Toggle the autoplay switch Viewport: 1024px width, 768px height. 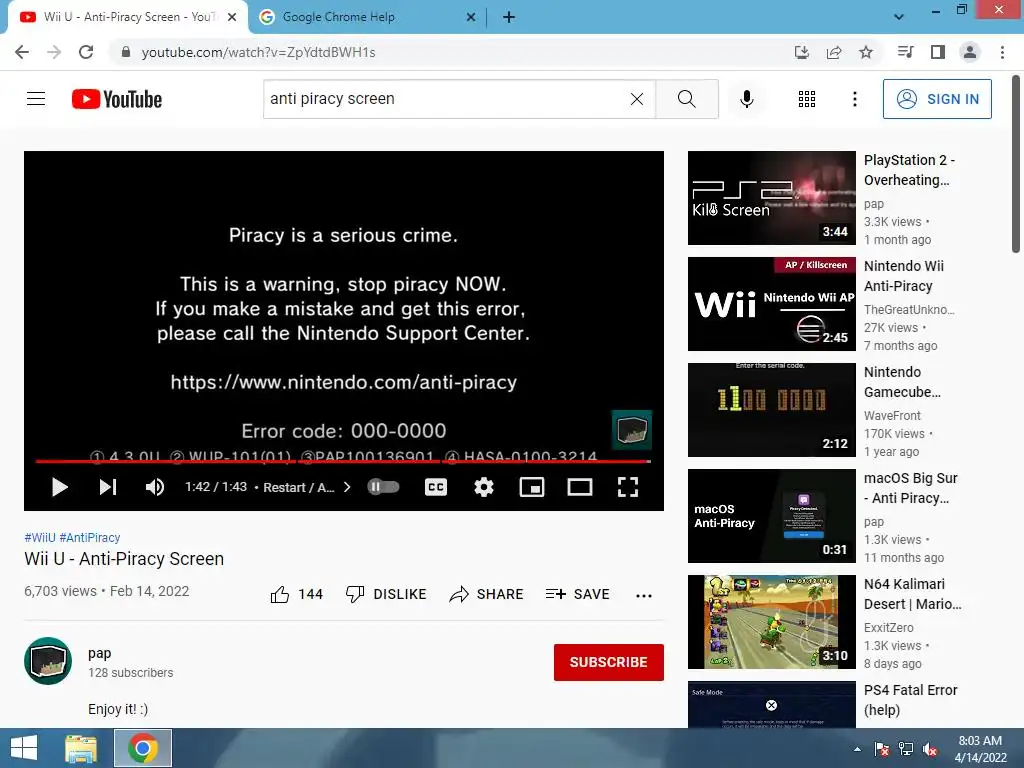[x=383, y=487]
